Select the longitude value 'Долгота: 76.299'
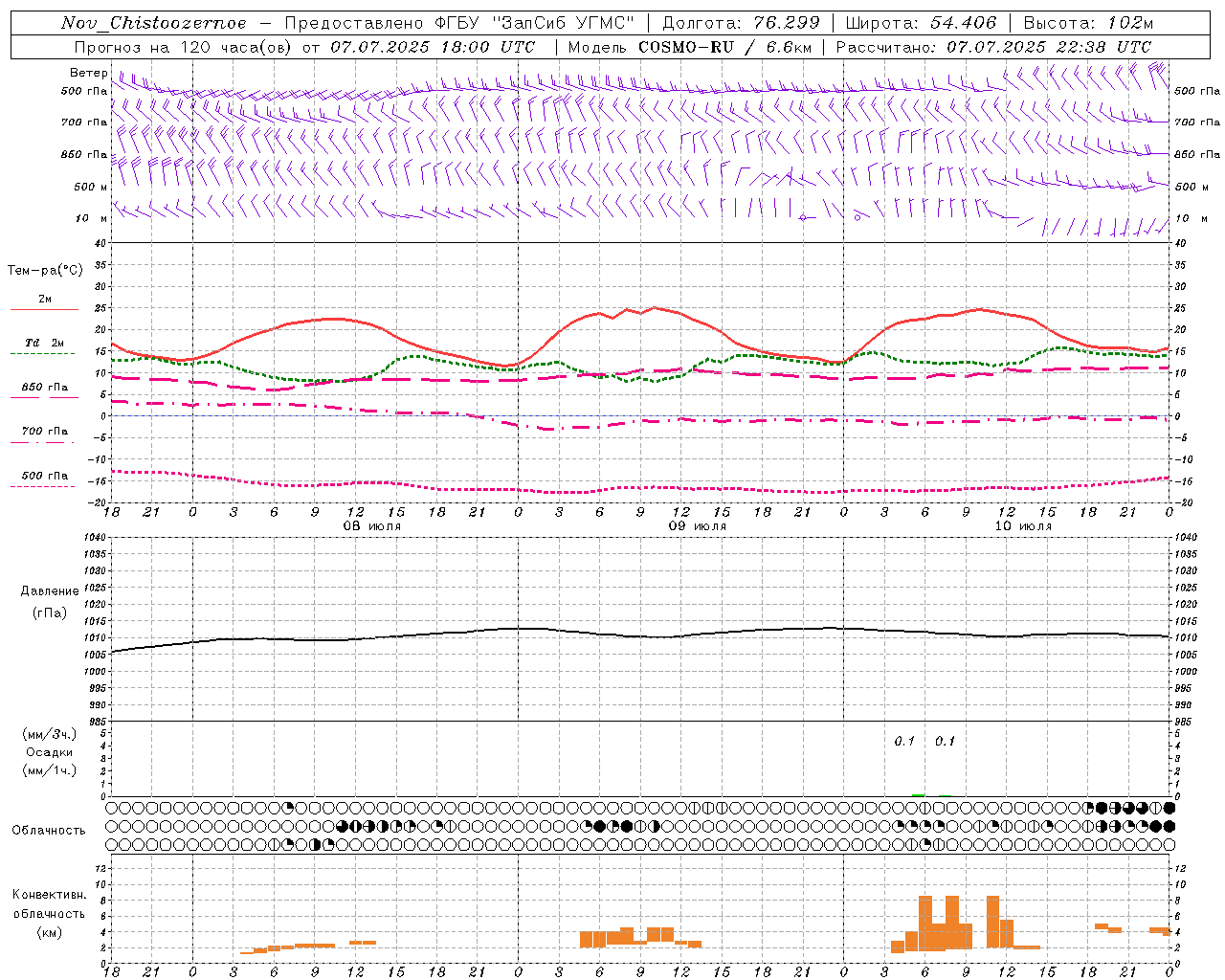The height and width of the screenshot is (980, 1225). tap(742, 23)
